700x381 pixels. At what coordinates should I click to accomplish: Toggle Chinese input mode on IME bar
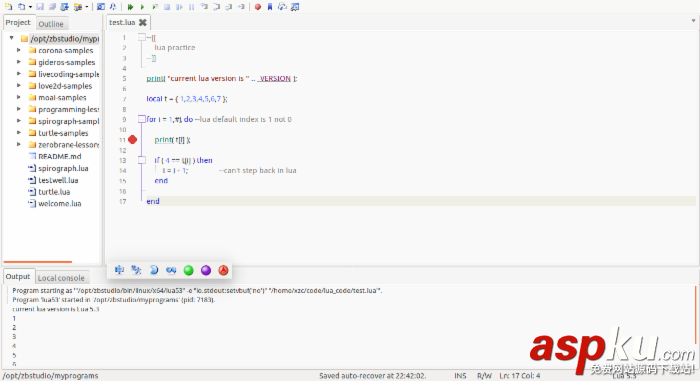coord(119,270)
